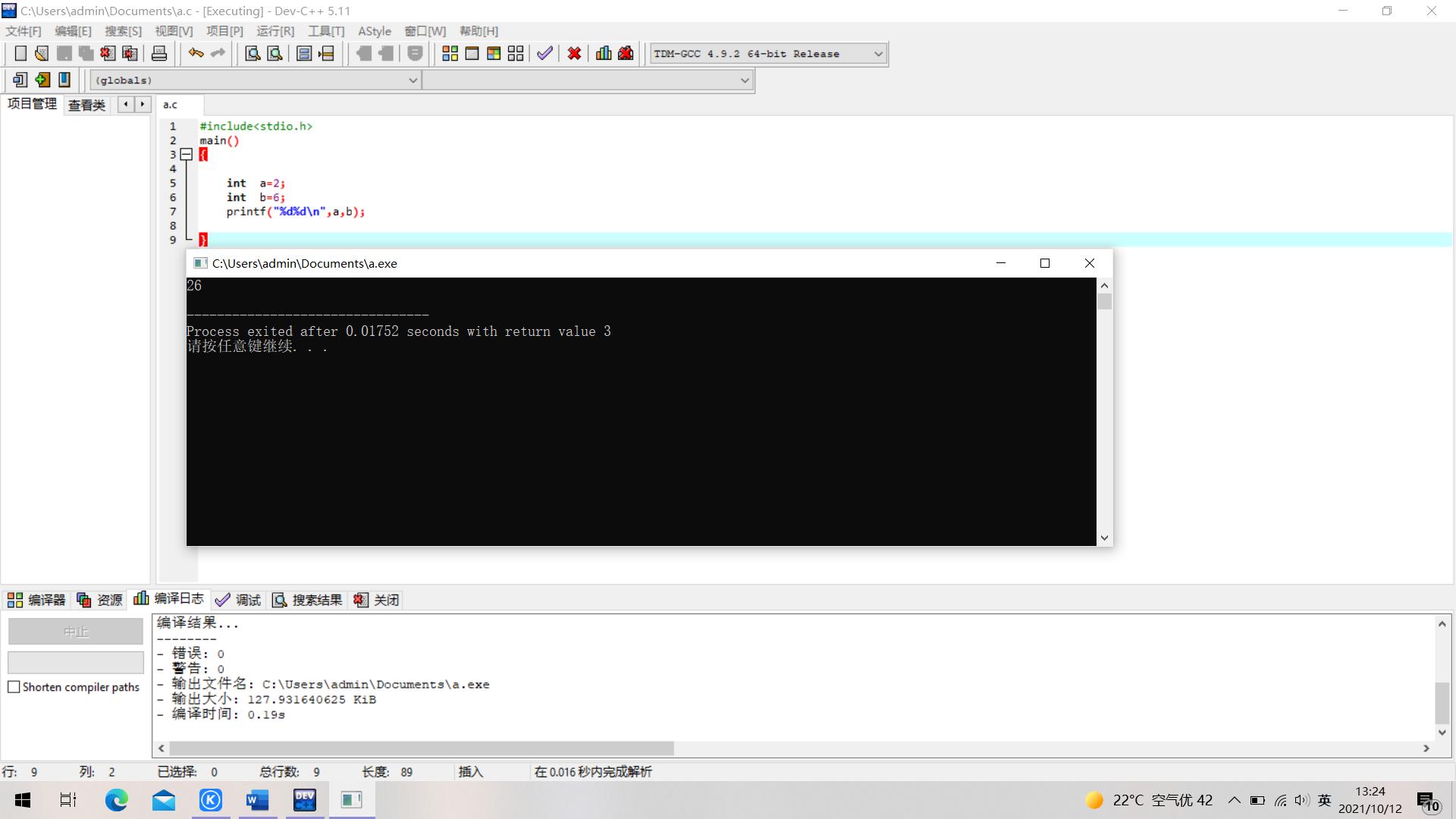Open the TDM-GCC compiler selection dropdown
The image size is (1456, 819).
pyautogui.click(x=878, y=54)
